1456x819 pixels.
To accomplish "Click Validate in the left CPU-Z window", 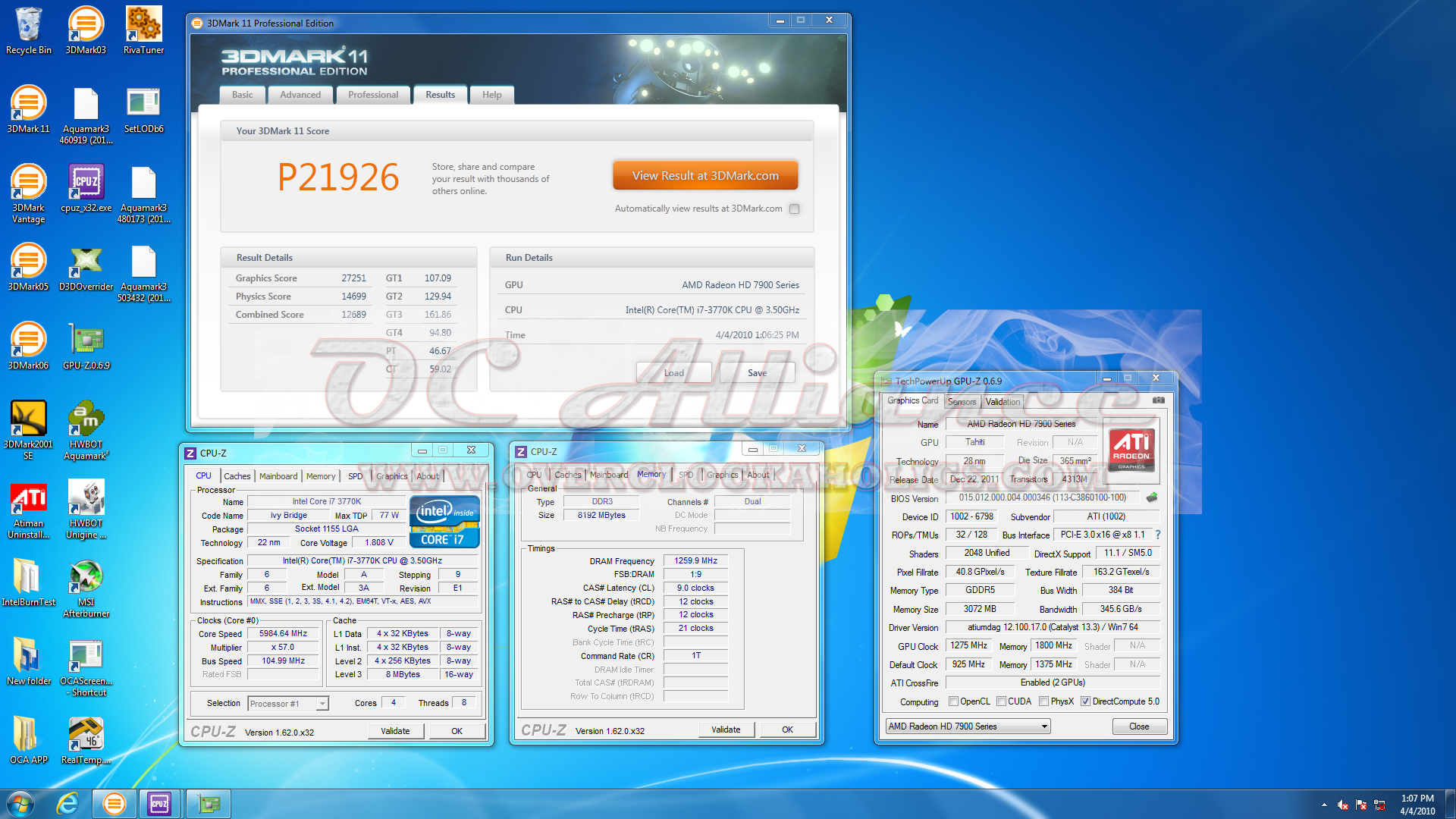I will point(395,731).
